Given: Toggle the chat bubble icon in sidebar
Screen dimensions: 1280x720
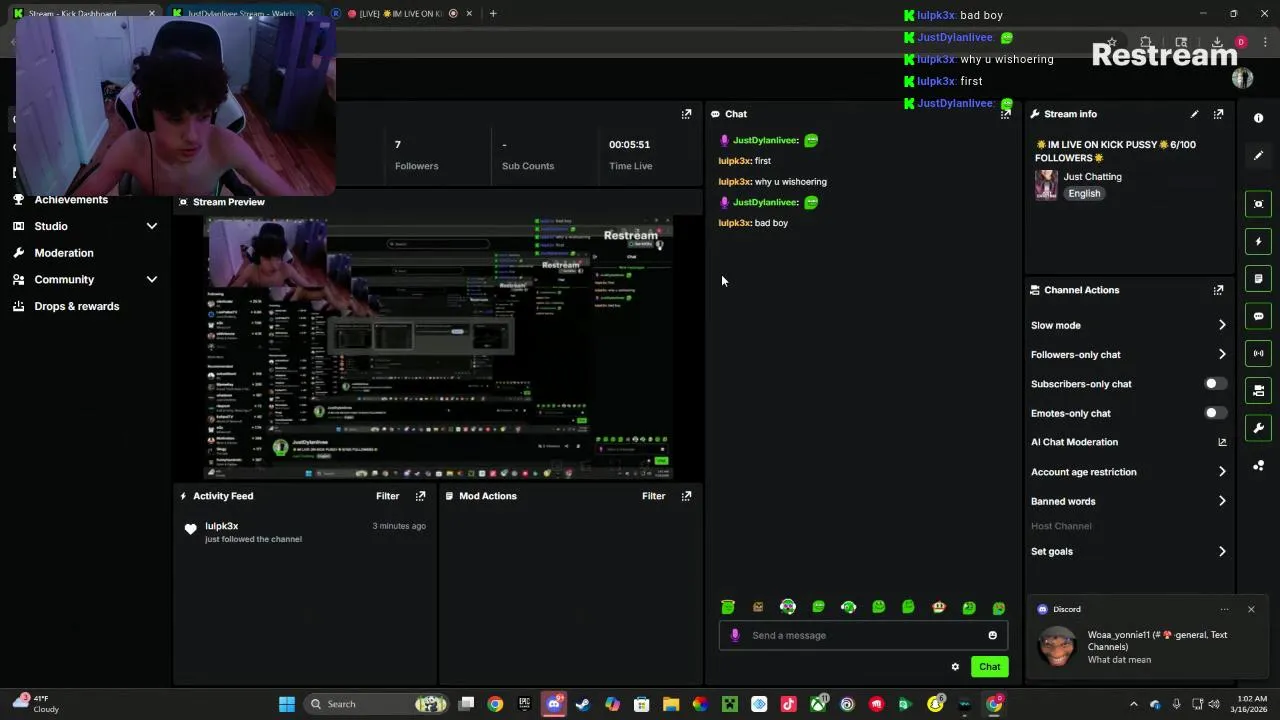Looking at the screenshot, I should coord(1258,316).
